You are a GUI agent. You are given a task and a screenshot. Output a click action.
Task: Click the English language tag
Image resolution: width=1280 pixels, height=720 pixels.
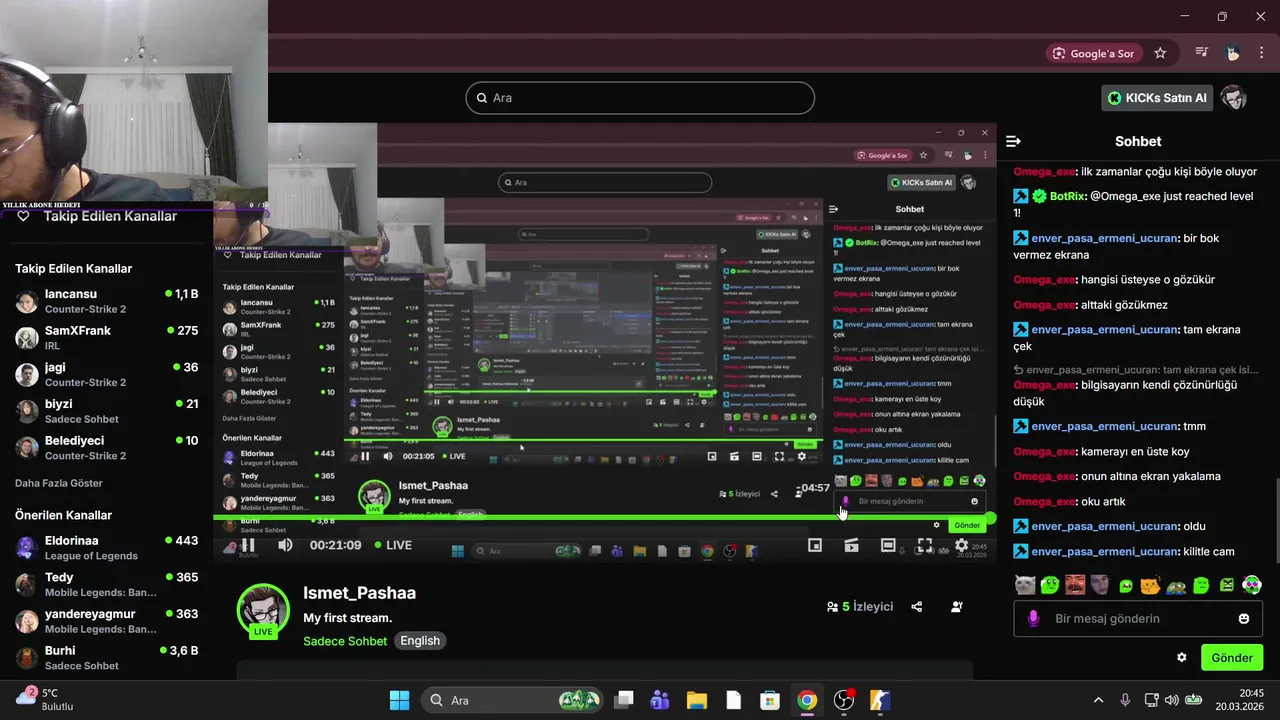420,641
